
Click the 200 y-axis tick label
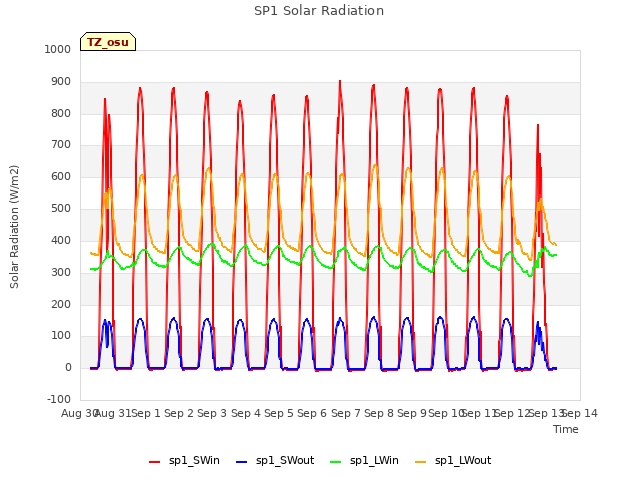(x=61, y=304)
